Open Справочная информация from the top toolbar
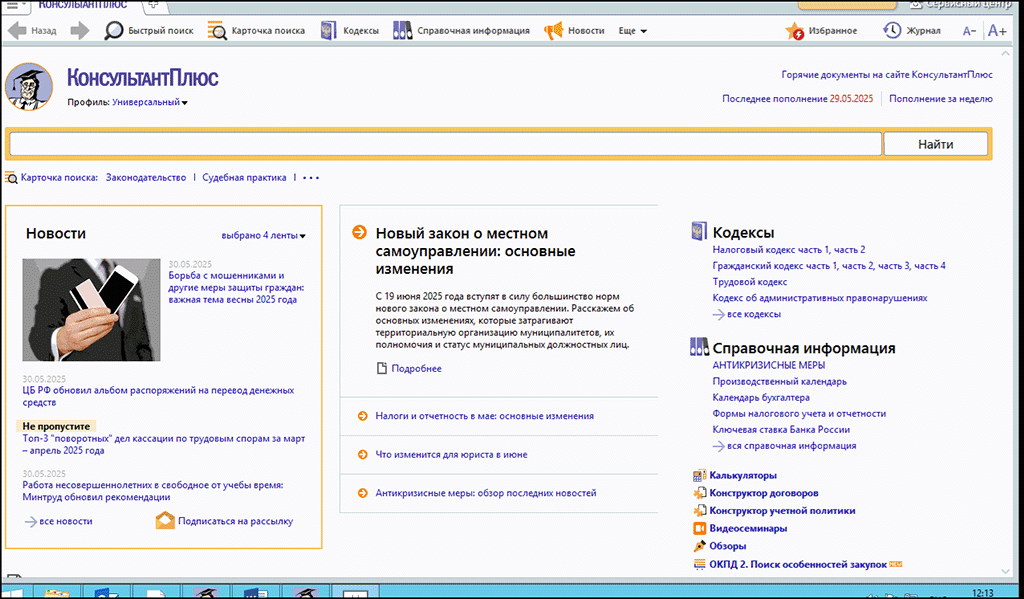Image resolution: width=1024 pixels, height=599 pixels. (x=461, y=31)
